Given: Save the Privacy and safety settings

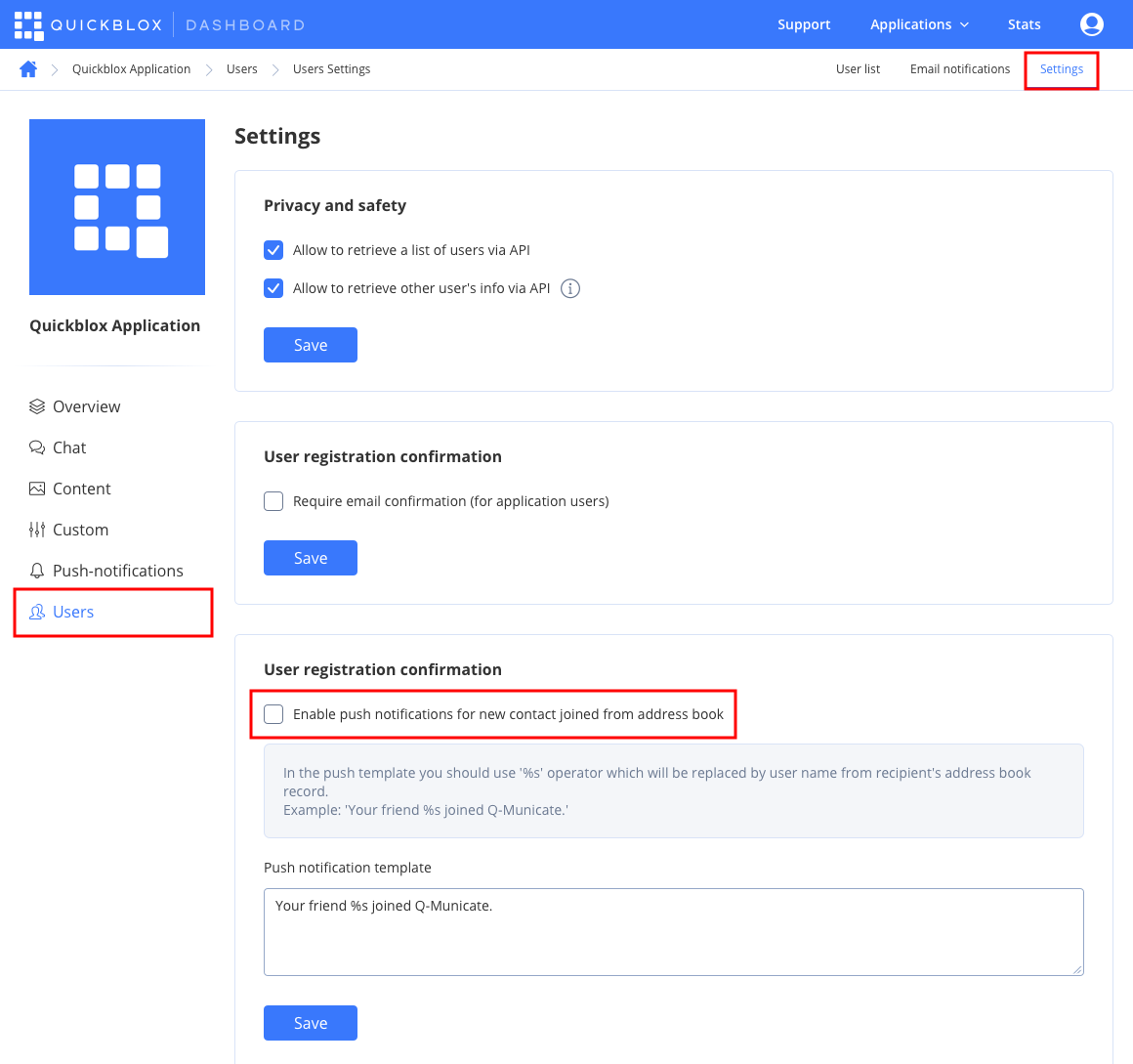Looking at the screenshot, I should (310, 344).
